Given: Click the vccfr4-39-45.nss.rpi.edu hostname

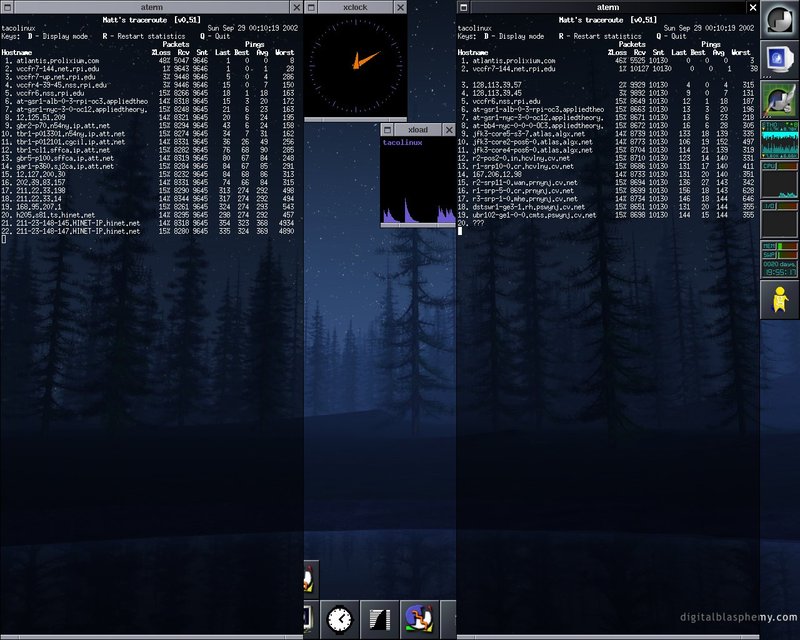Looking at the screenshot, I should [x=61, y=85].
